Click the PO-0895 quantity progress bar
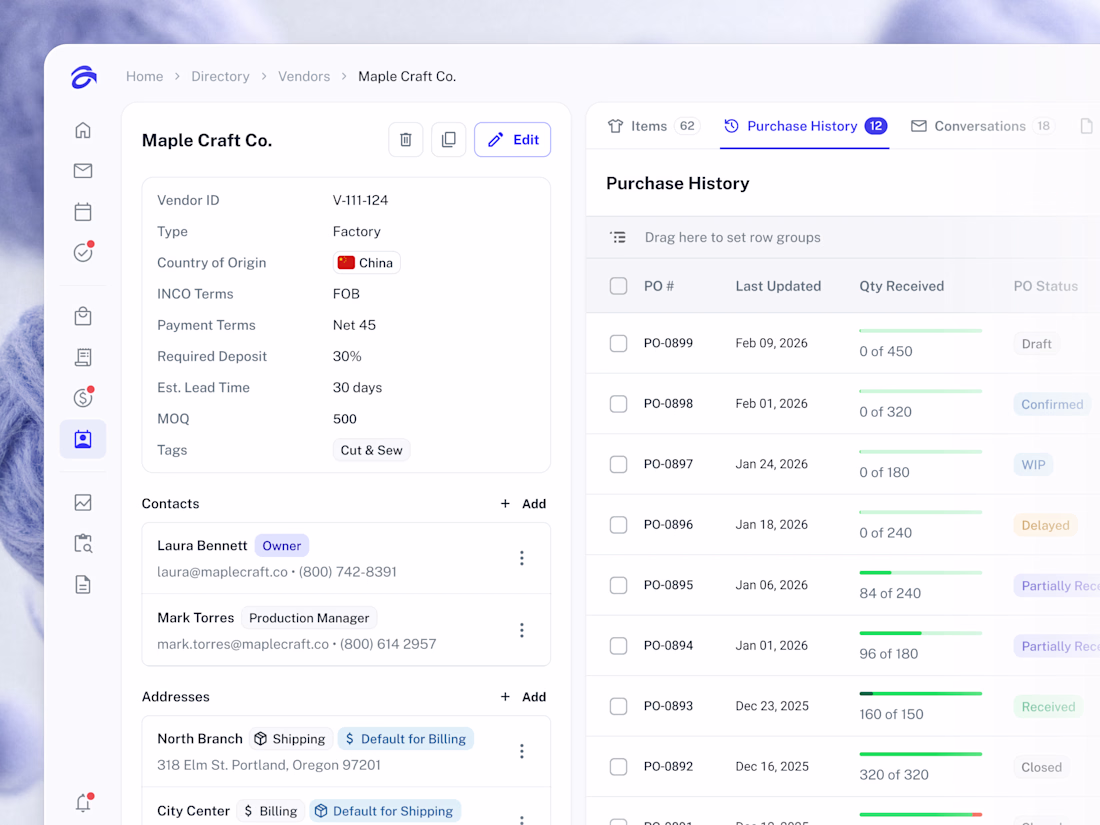Image resolution: width=1100 pixels, height=825 pixels. coord(920,572)
